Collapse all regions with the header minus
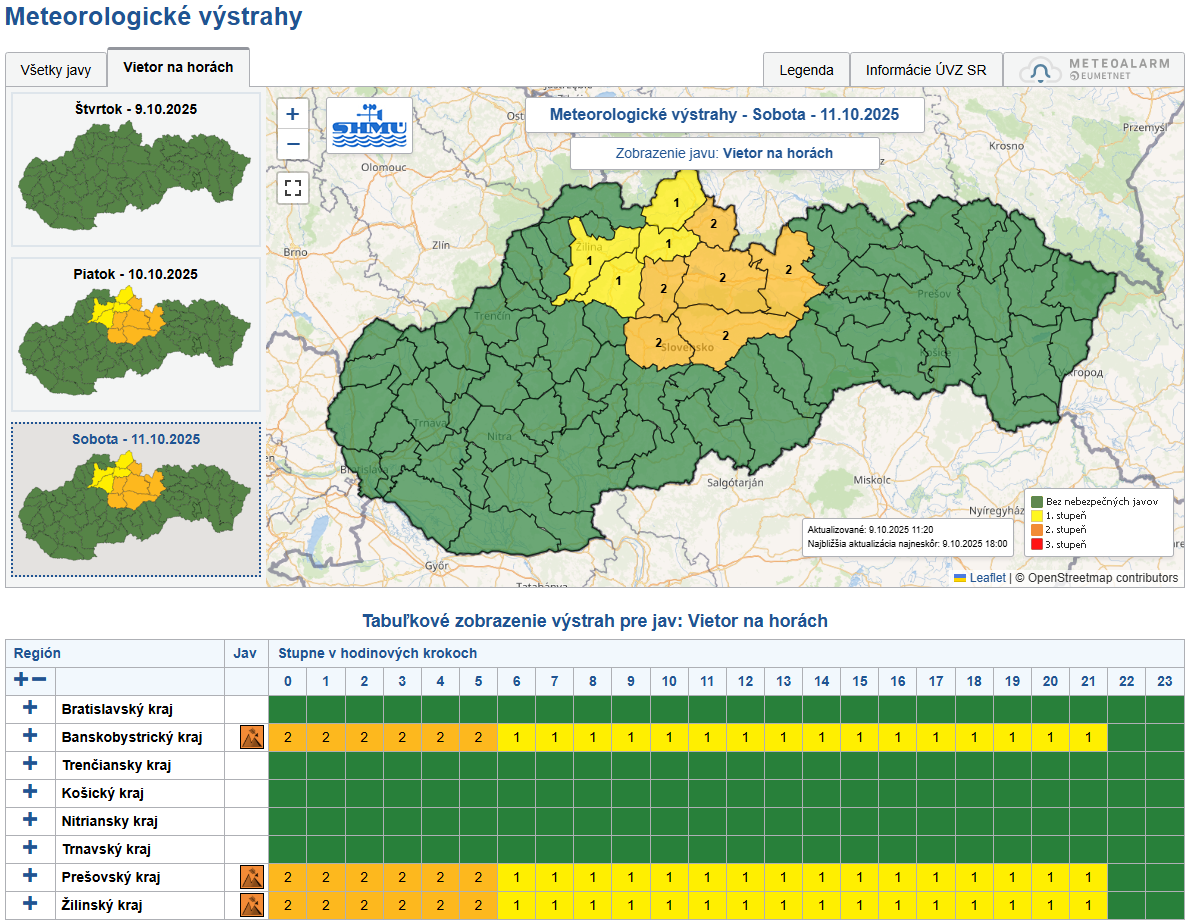 pos(39,680)
